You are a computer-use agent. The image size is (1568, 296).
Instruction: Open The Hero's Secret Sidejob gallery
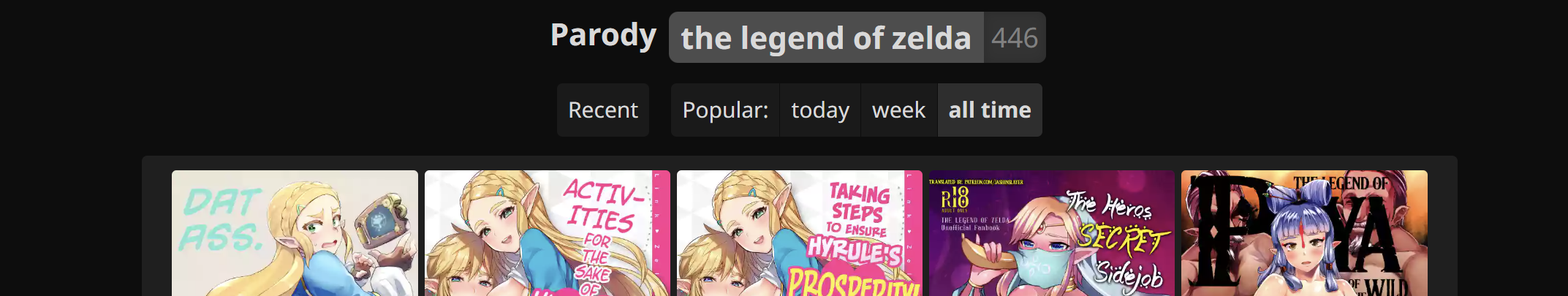tap(1052, 233)
